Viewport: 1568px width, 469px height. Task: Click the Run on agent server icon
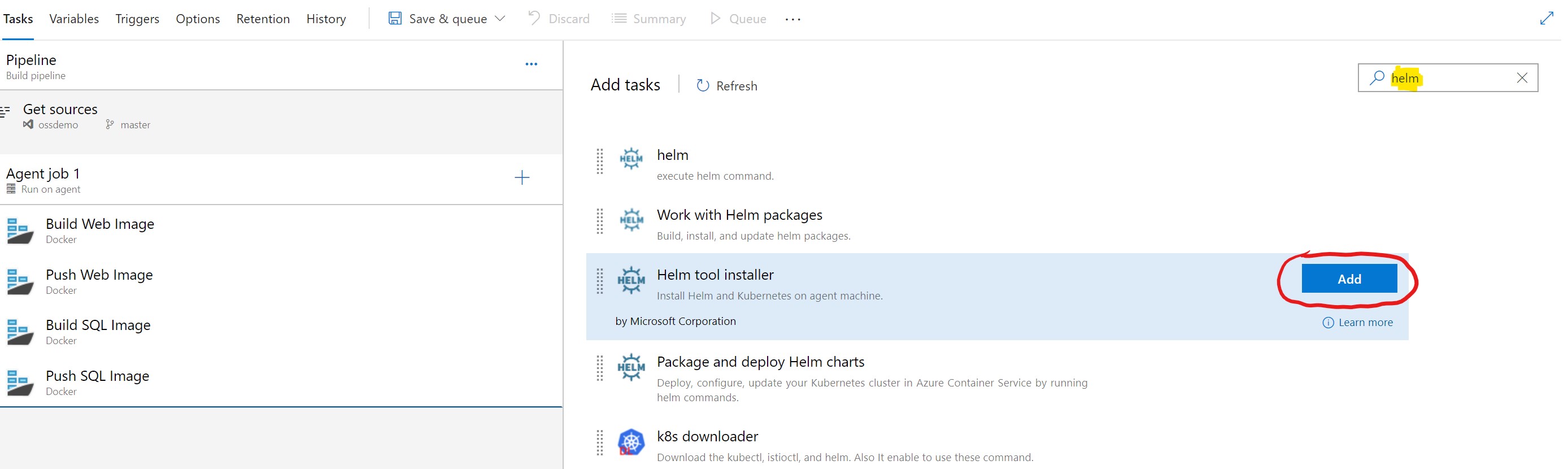tap(11, 189)
